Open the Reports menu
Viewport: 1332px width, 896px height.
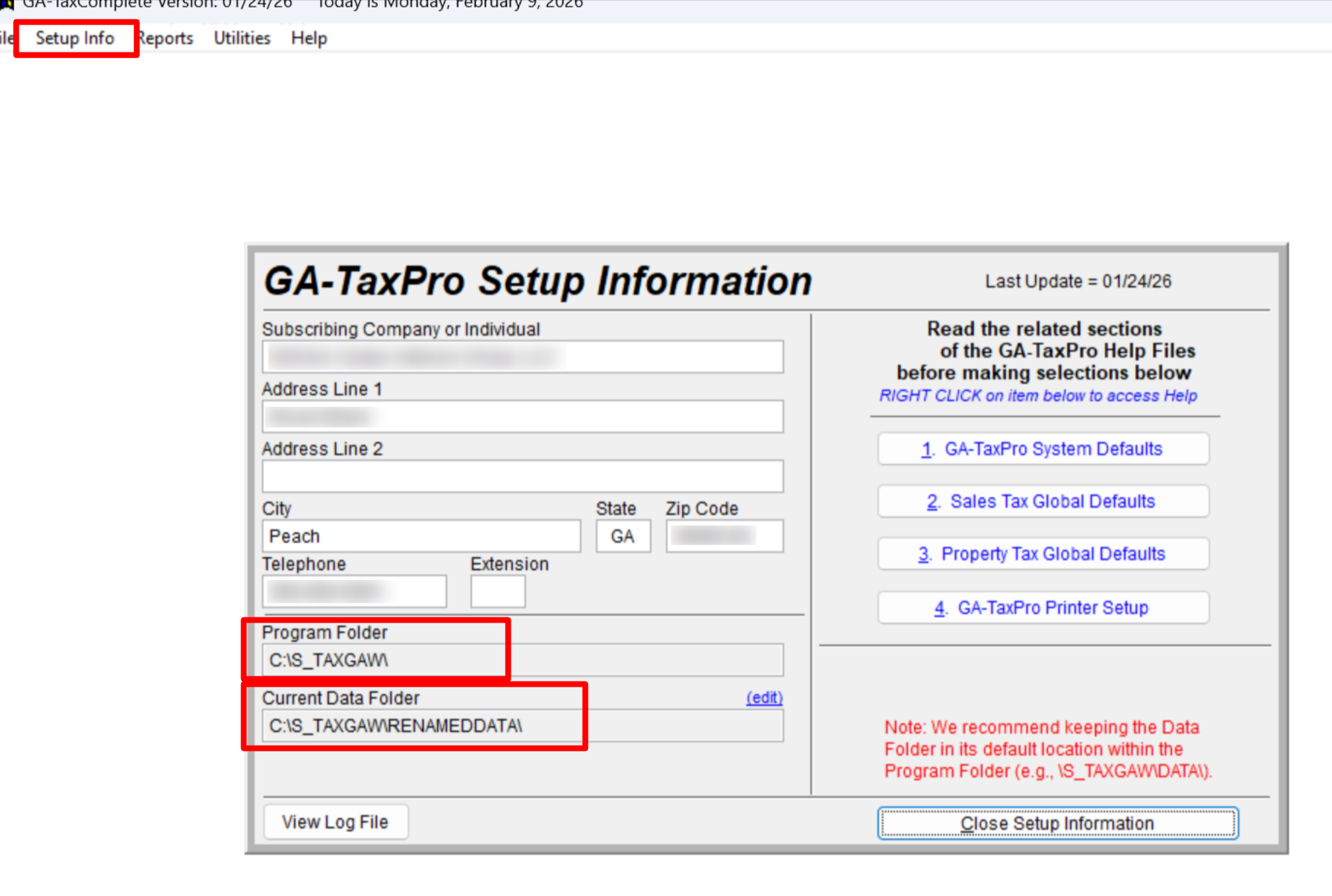pyautogui.click(x=167, y=38)
